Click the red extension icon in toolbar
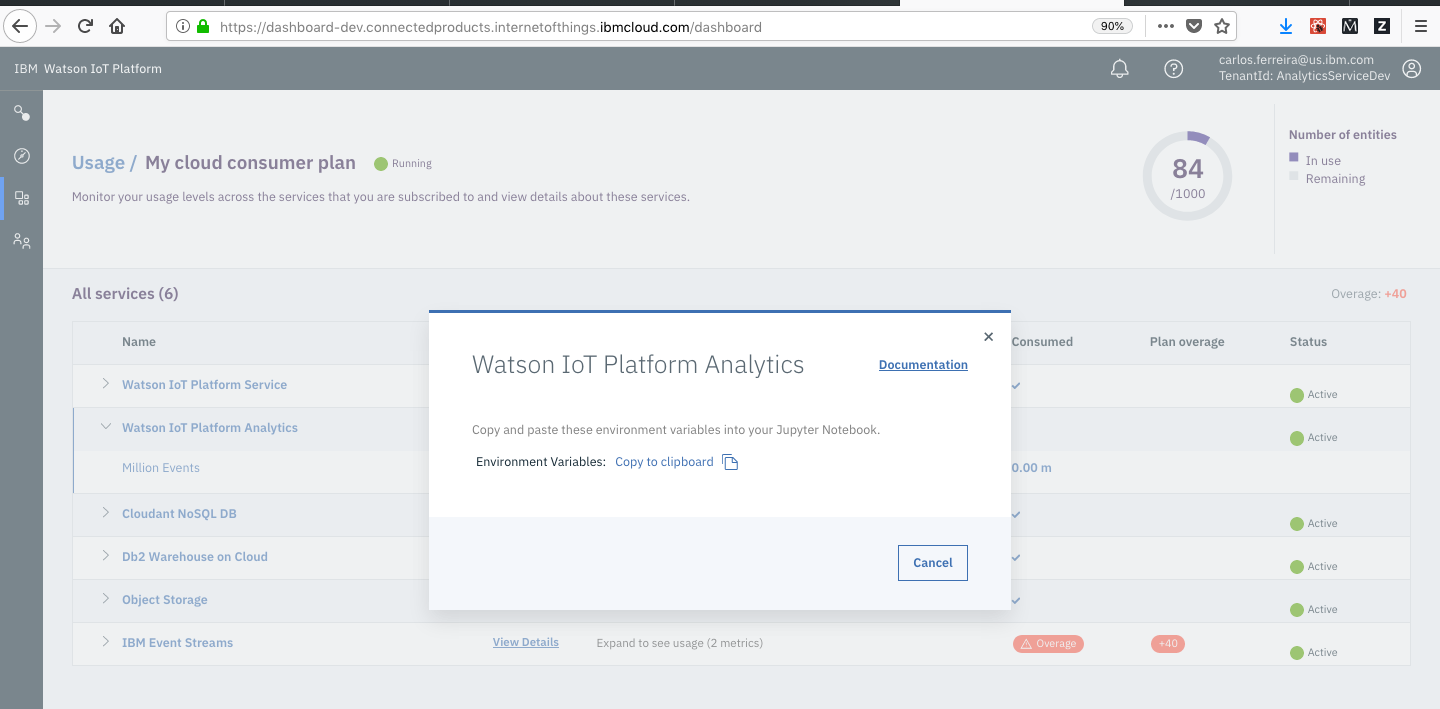Screen dimensions: 1440x709 click(x=1318, y=26)
